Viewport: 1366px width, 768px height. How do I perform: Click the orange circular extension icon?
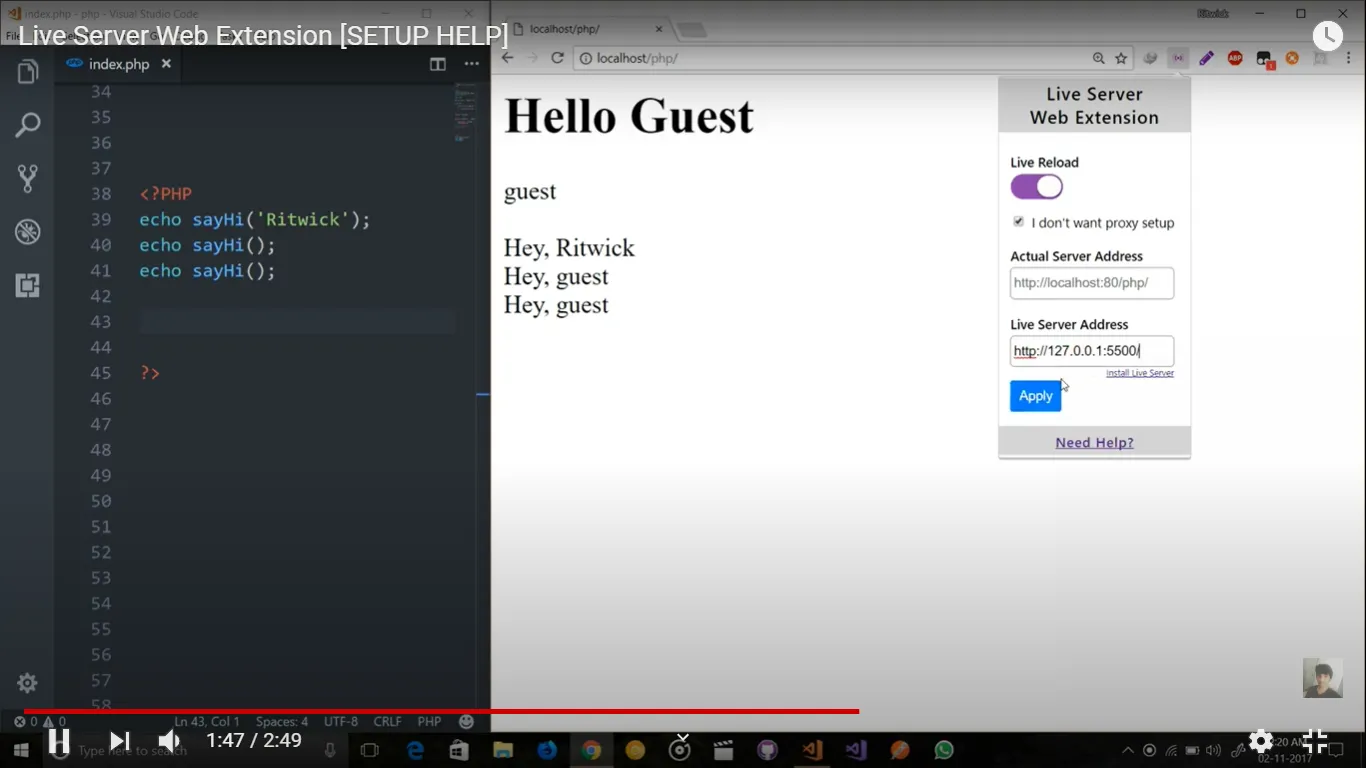[x=1292, y=58]
